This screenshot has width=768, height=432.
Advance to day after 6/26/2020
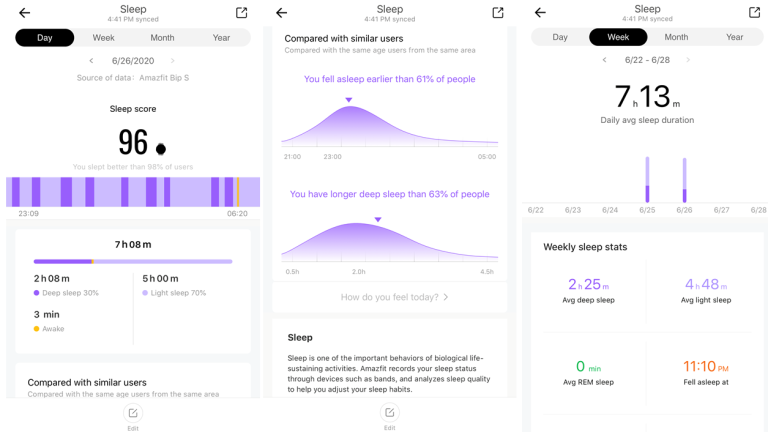pos(172,61)
